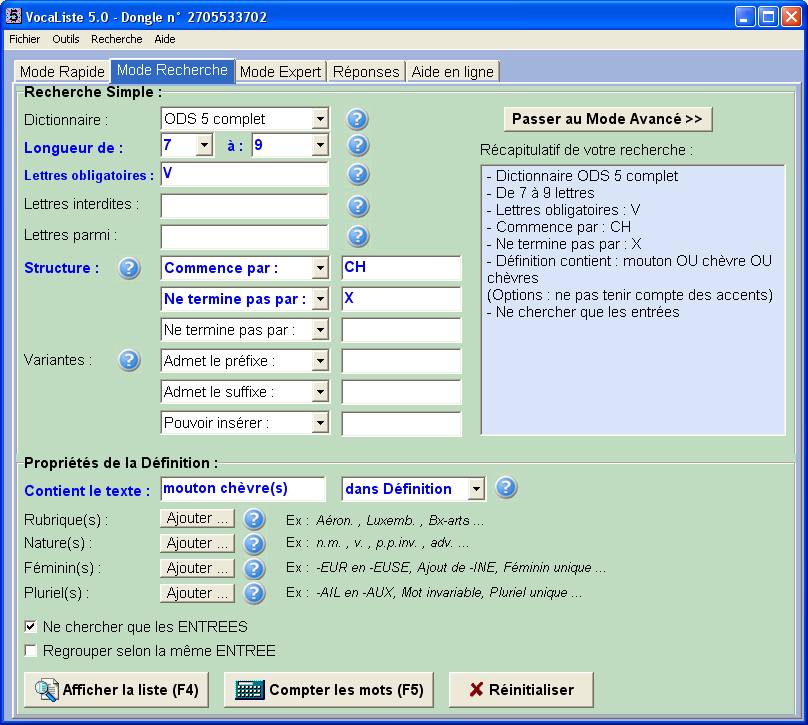Click the VocaListe title bar app icon
The height and width of the screenshot is (725, 808).
[x=13, y=16]
